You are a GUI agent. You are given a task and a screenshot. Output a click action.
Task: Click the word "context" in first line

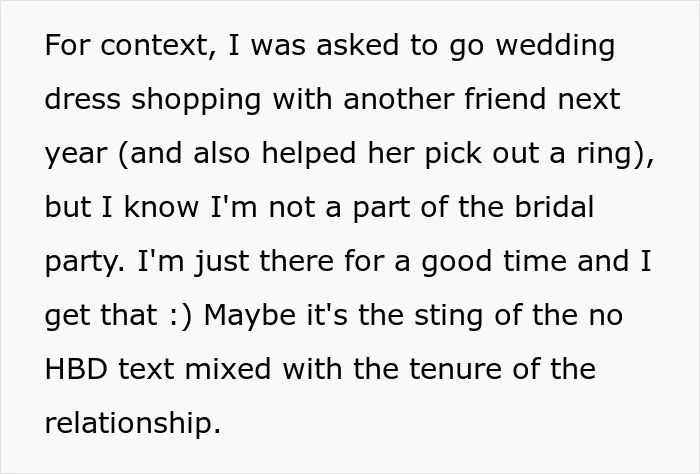click(x=154, y=45)
